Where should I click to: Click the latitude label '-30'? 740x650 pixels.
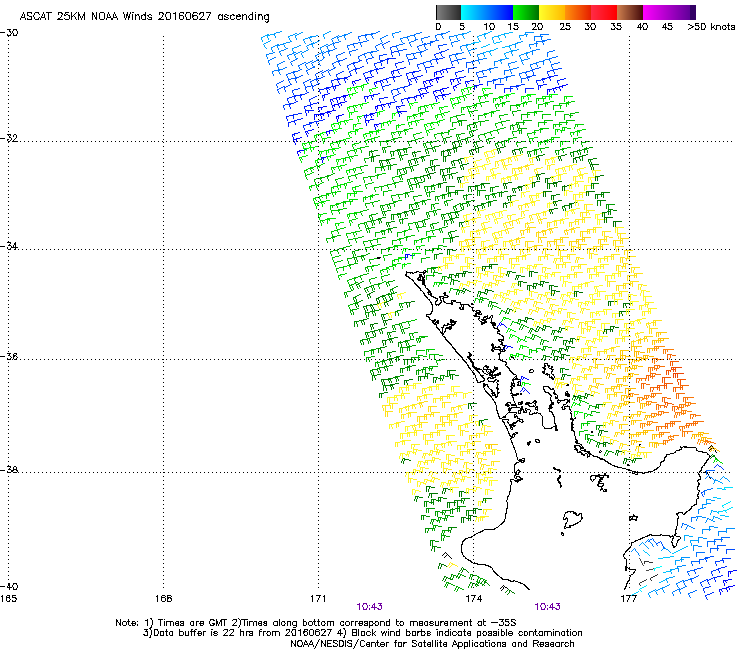[x=9, y=33]
